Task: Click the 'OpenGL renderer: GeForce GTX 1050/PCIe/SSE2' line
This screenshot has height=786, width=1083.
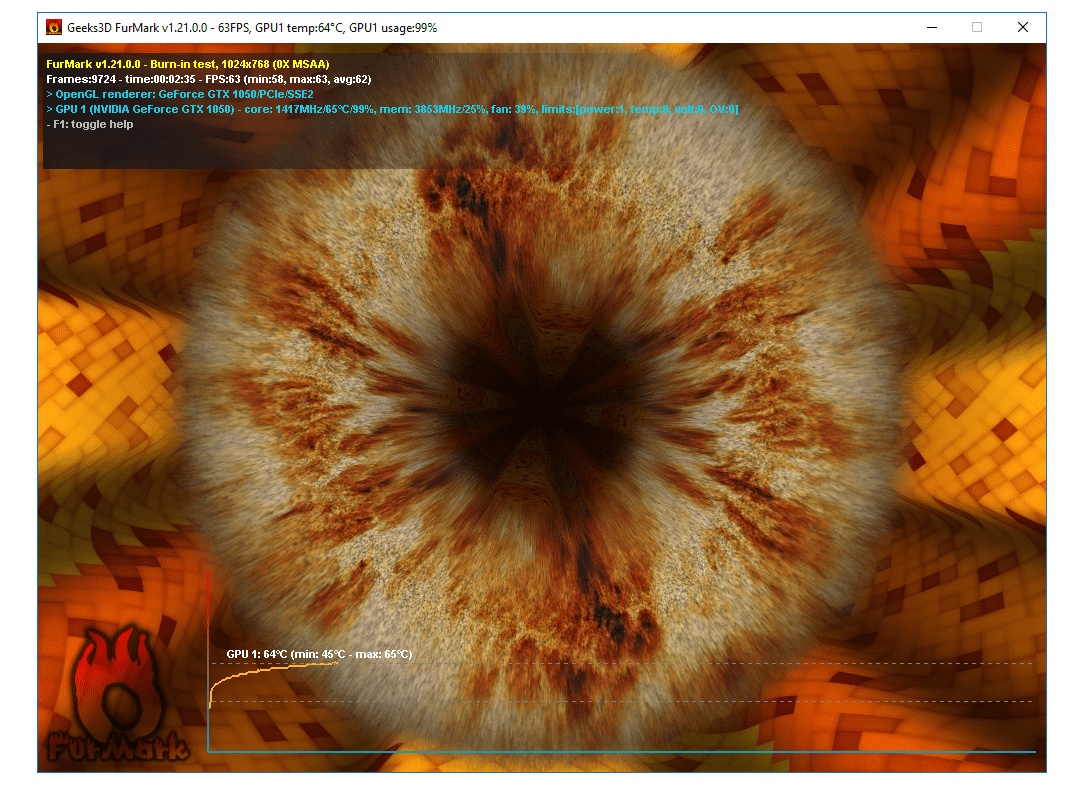Action: [180, 95]
